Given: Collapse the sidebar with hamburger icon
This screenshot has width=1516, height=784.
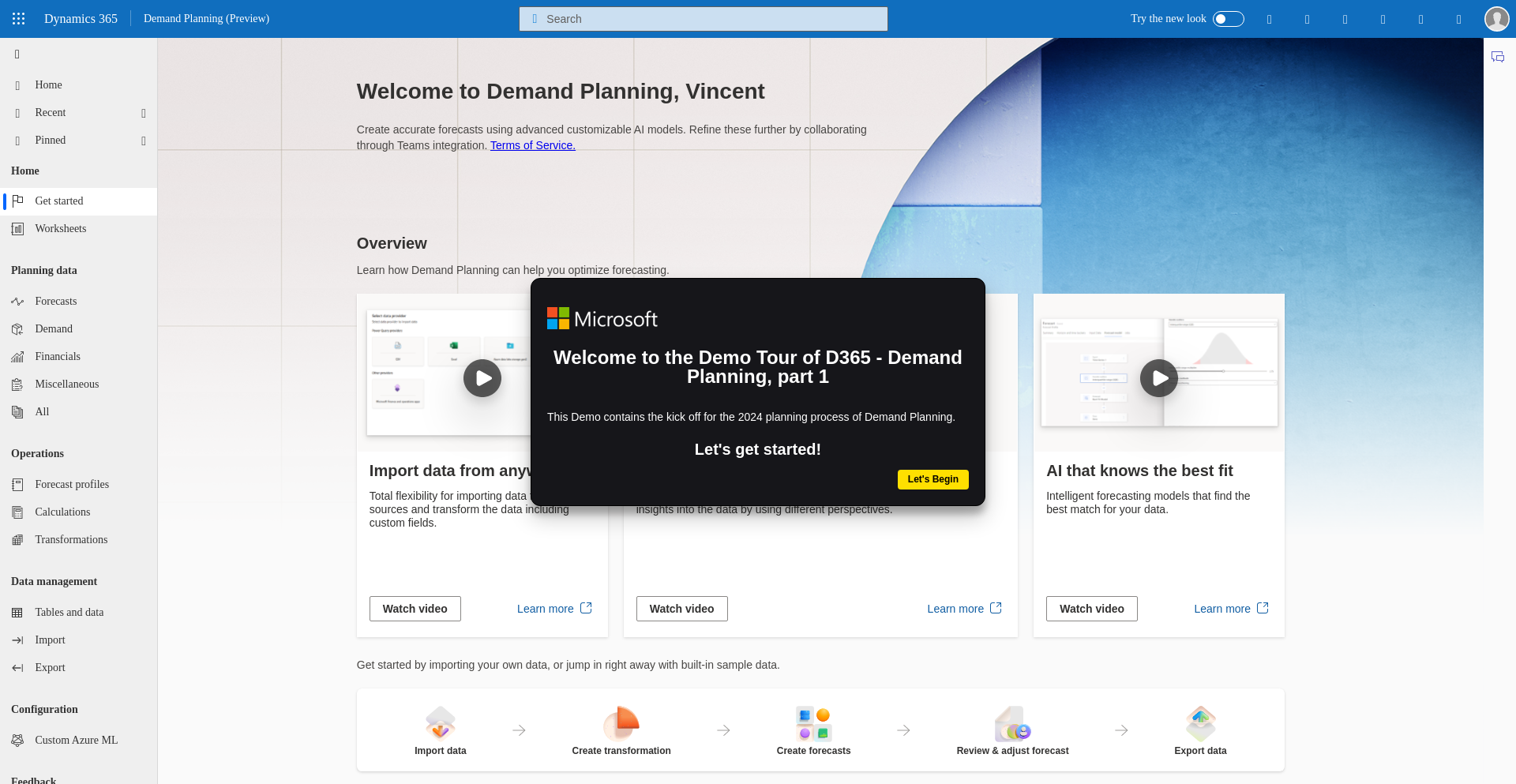Looking at the screenshot, I should point(17,54).
